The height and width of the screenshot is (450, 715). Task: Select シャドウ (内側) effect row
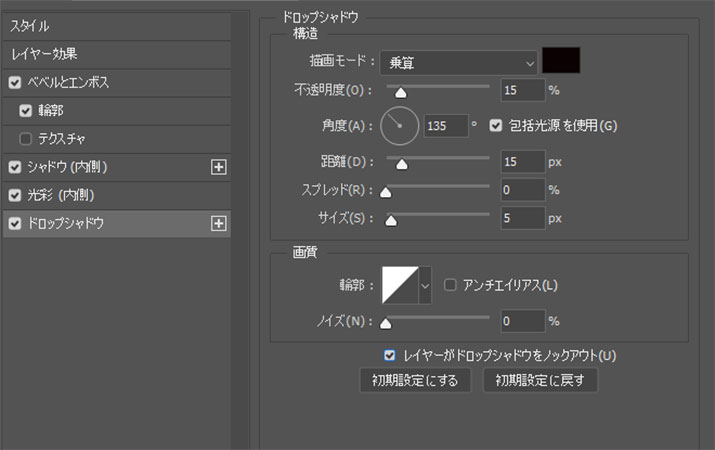tap(117, 167)
